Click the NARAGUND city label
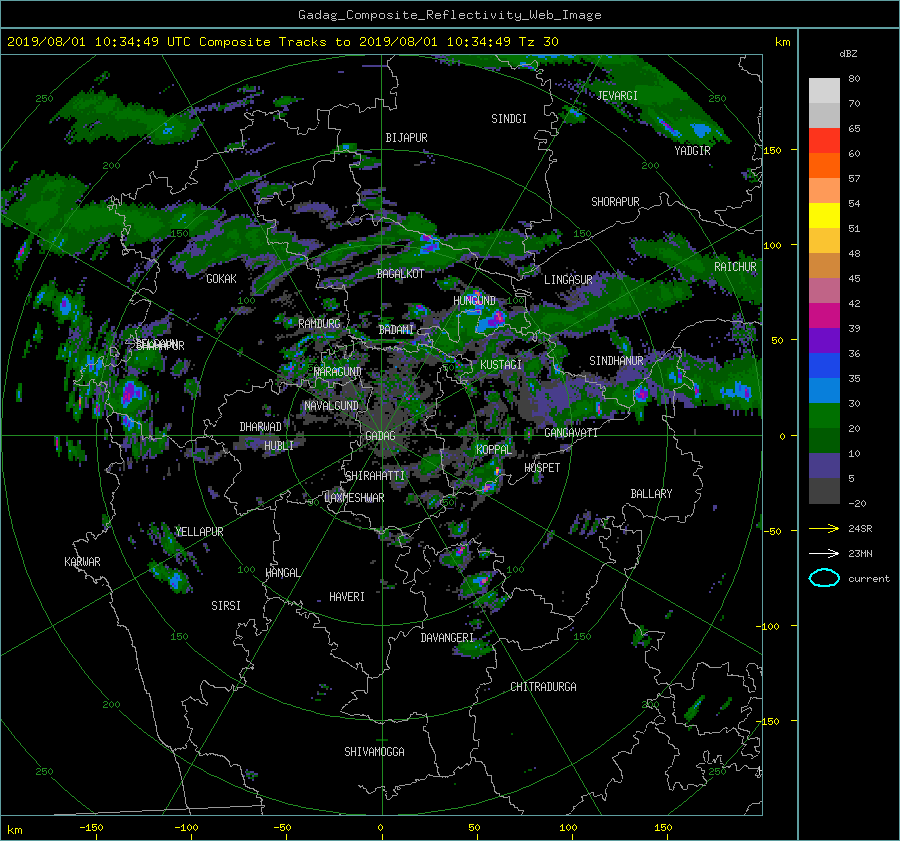The width and height of the screenshot is (900, 841). pyautogui.click(x=338, y=372)
